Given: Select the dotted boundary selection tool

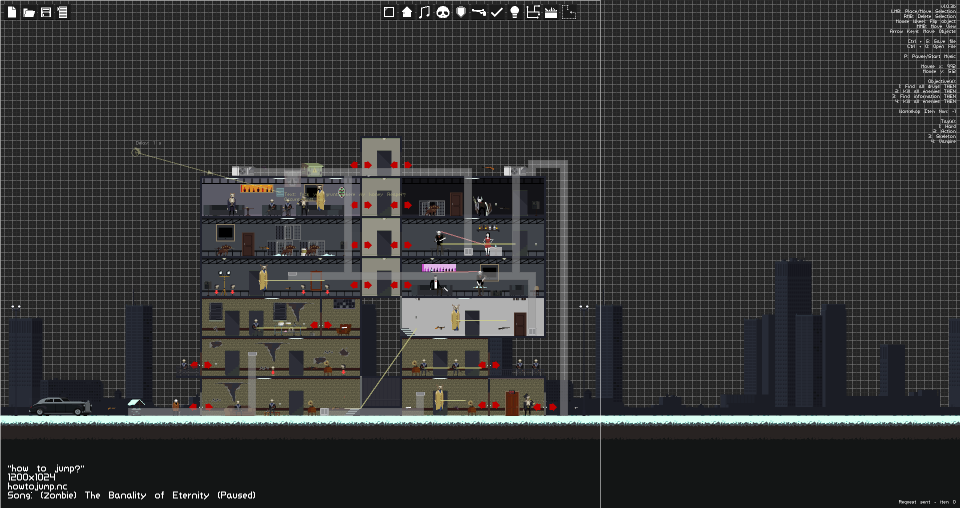Looking at the screenshot, I should click(x=569, y=12).
